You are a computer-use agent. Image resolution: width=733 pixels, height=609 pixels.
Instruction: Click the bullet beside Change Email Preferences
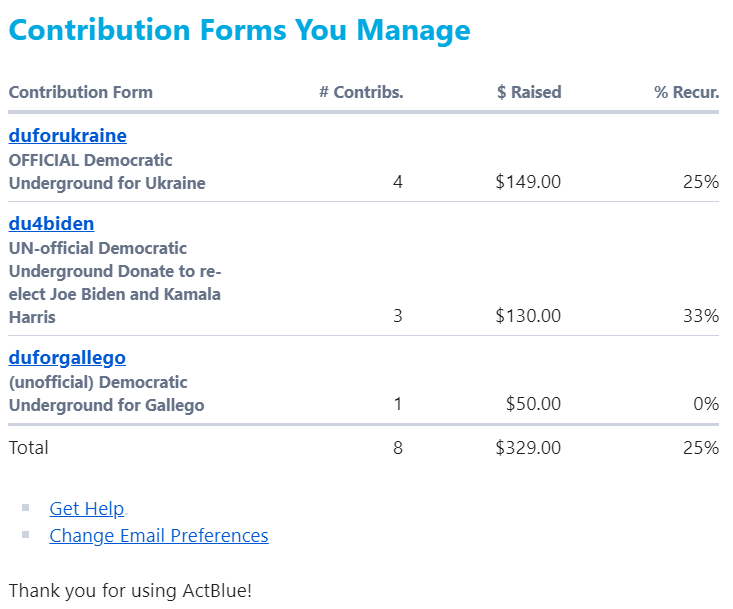click(x=26, y=536)
